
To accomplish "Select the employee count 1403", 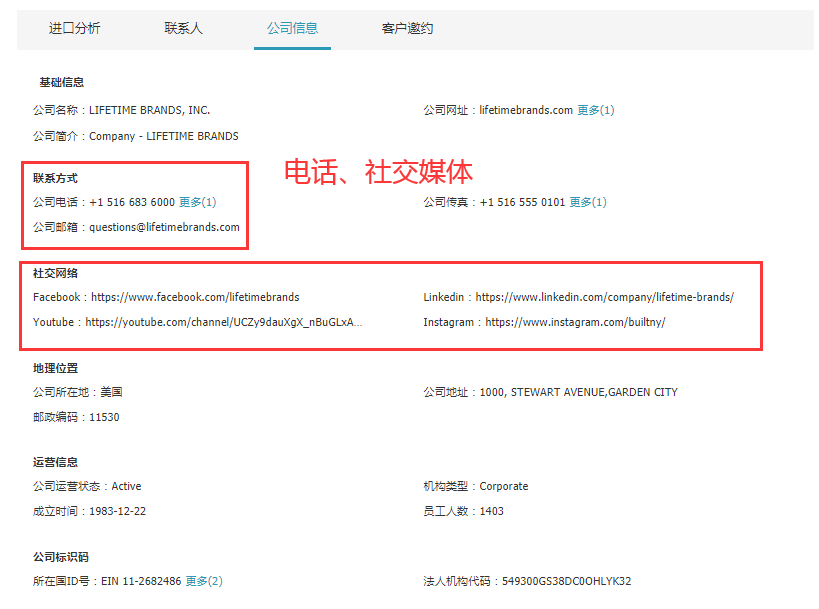I will click(492, 511).
